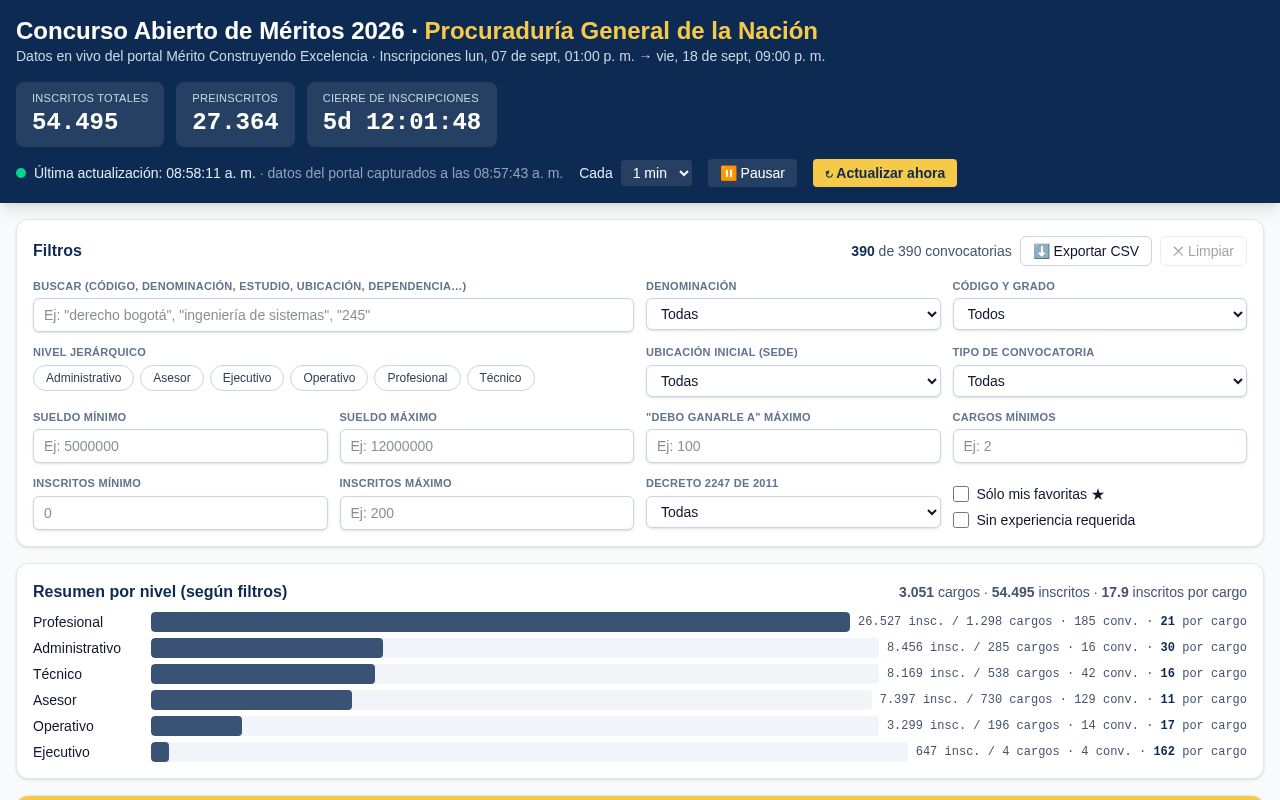Toggle the Ejecutivo level chip
Screen dimensions: 1280x800
pos(247,378)
